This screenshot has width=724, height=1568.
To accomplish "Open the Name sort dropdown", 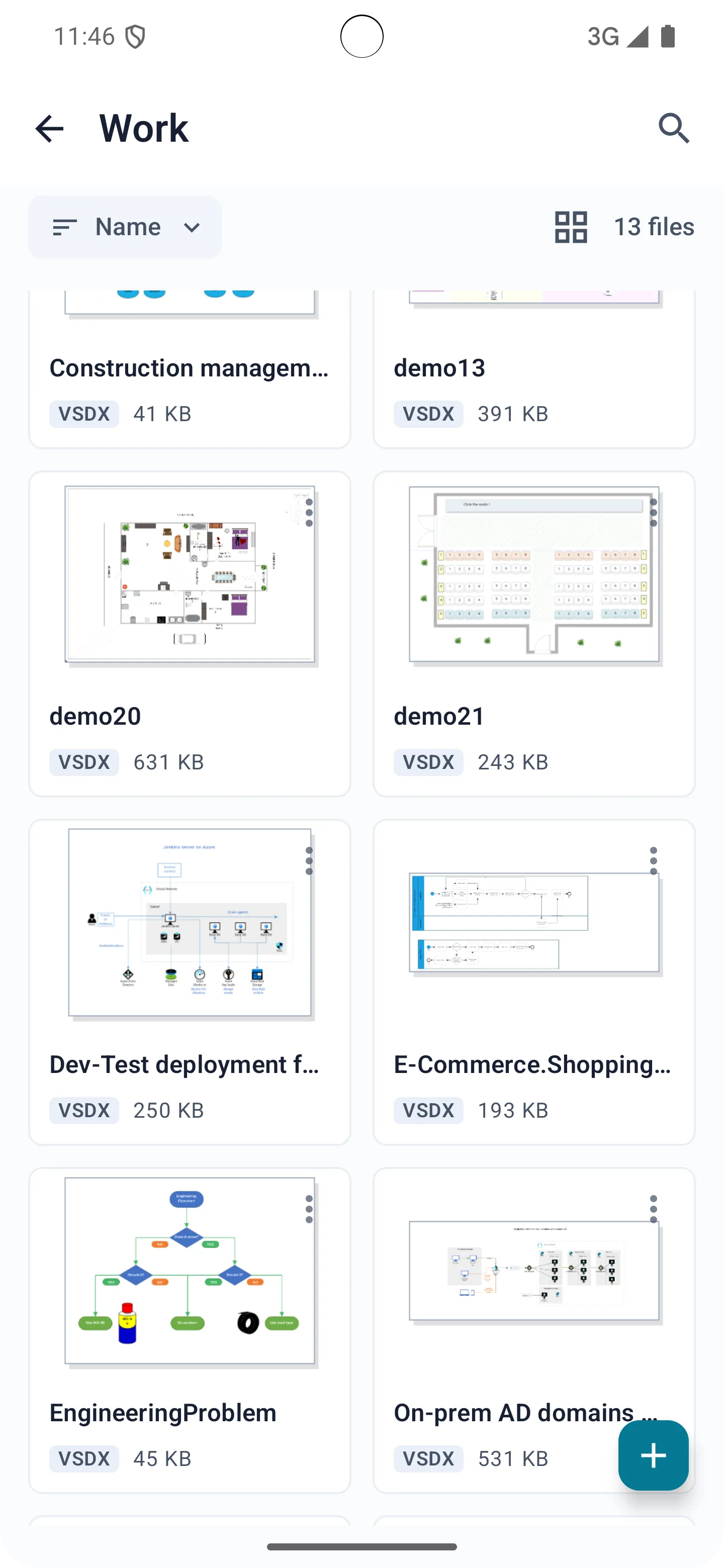I will [125, 227].
